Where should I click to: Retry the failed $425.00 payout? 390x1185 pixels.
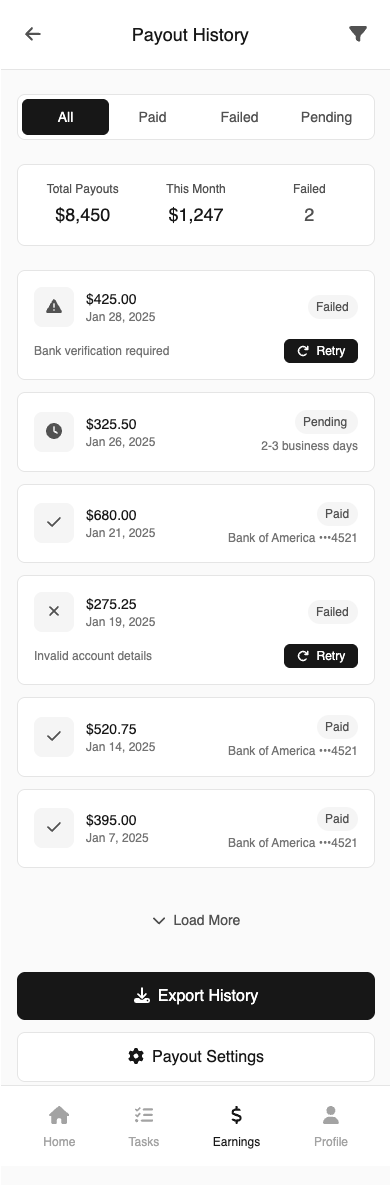(321, 351)
